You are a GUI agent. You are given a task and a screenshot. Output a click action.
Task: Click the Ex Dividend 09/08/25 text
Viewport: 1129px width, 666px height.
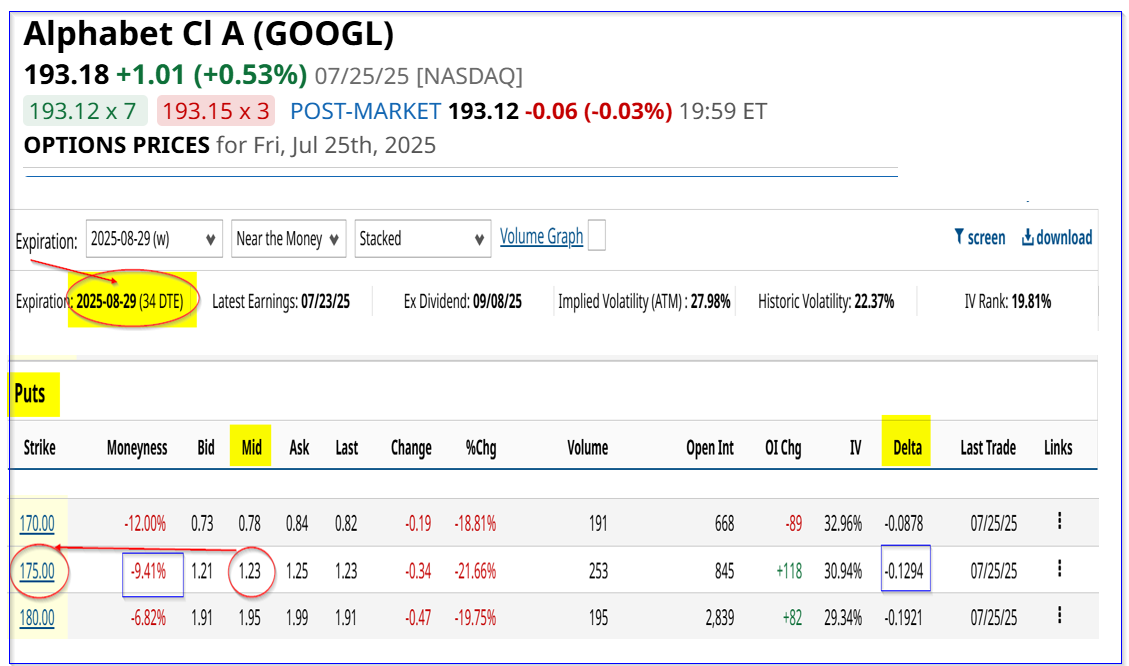(x=462, y=301)
